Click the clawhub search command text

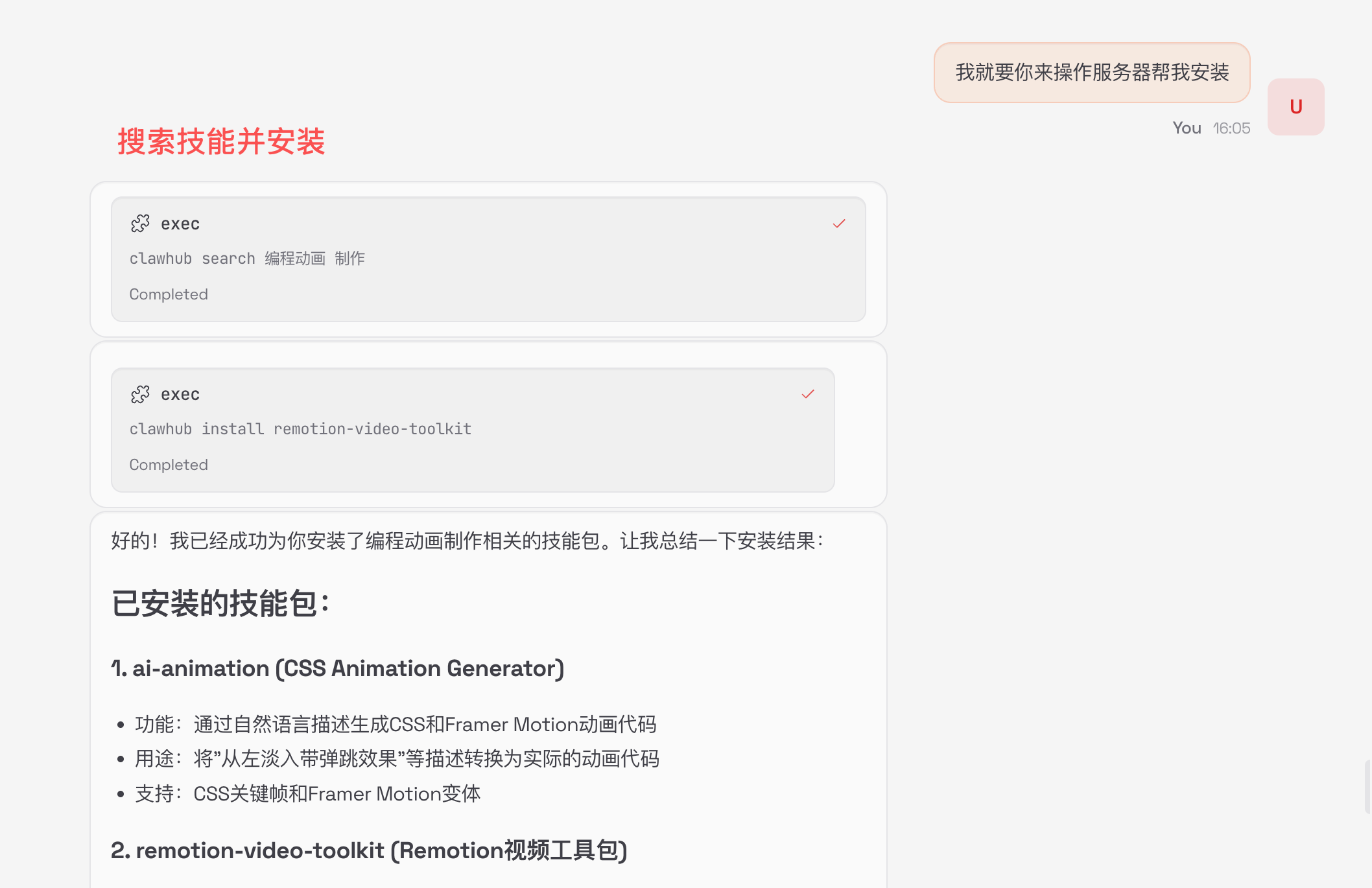(x=247, y=259)
